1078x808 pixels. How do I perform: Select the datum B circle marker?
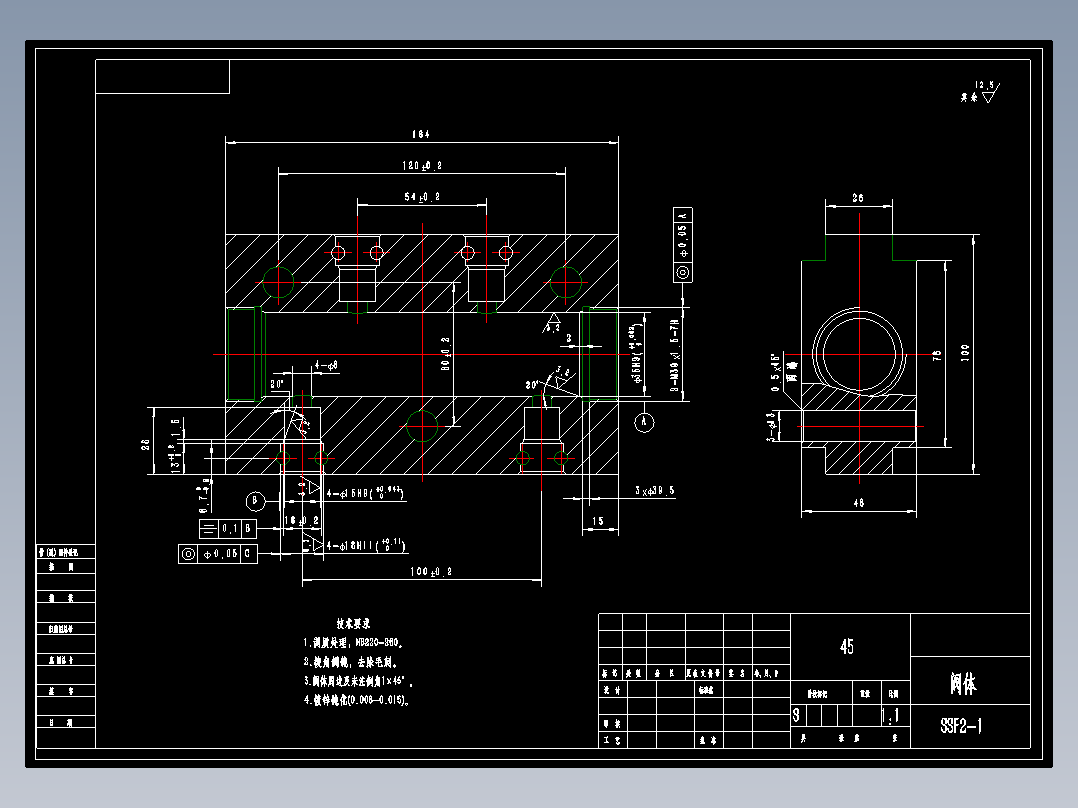pos(255,501)
